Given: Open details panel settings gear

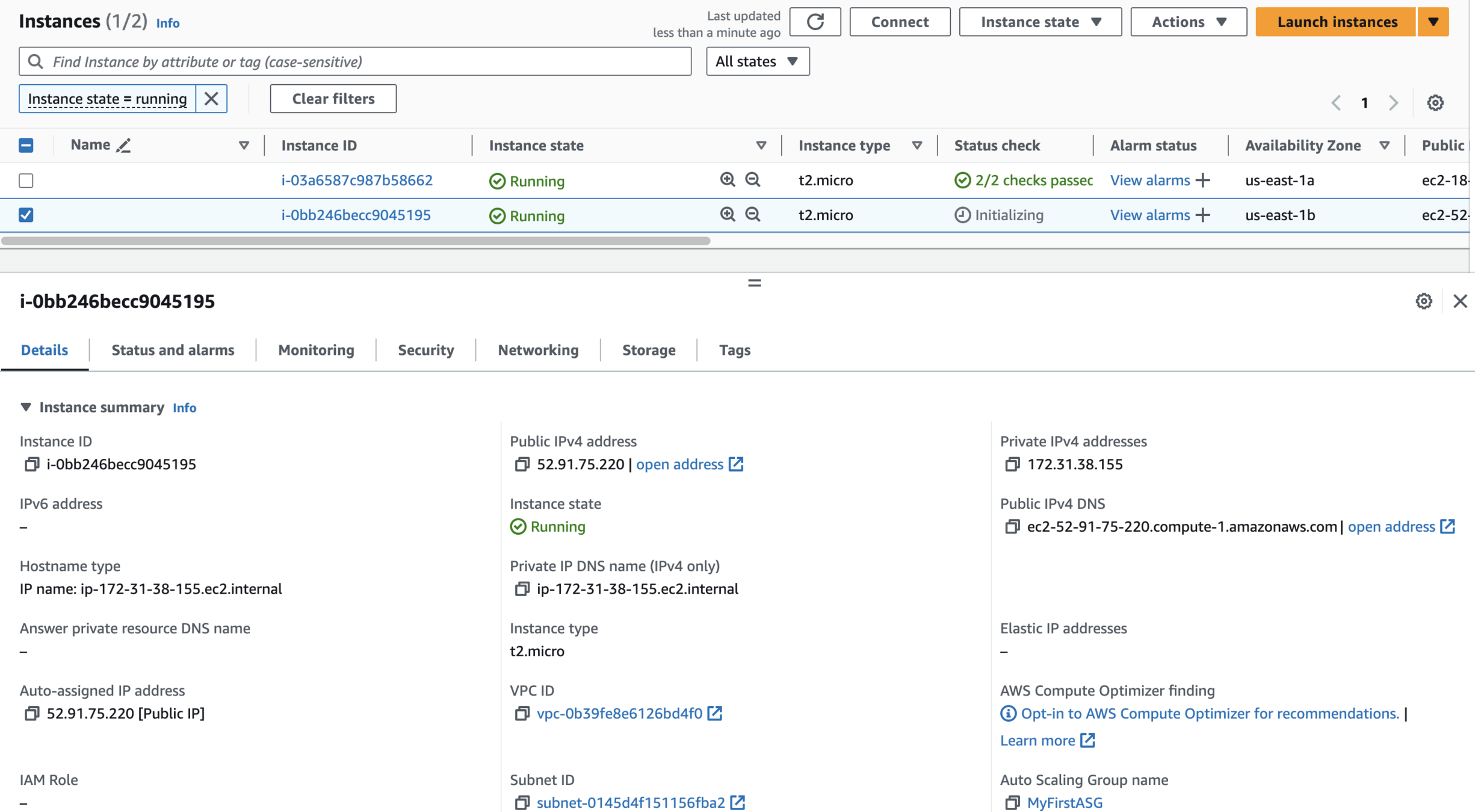Looking at the screenshot, I should point(1423,301).
